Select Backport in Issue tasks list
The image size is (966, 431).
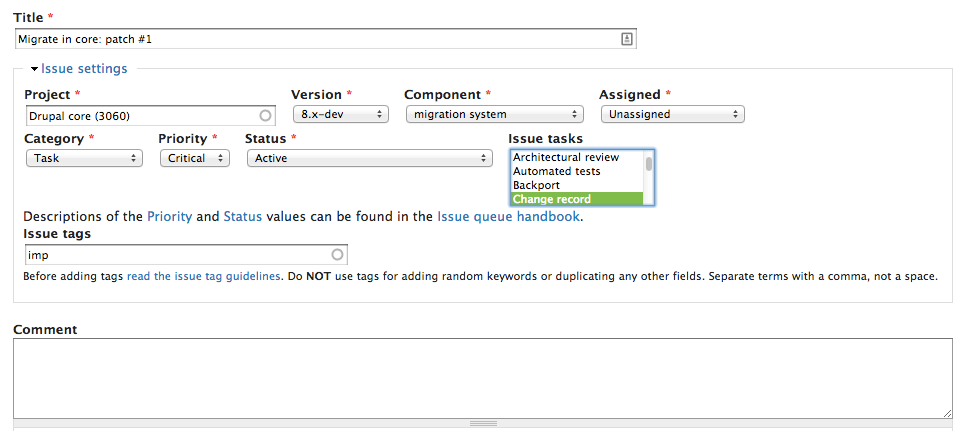coord(577,185)
